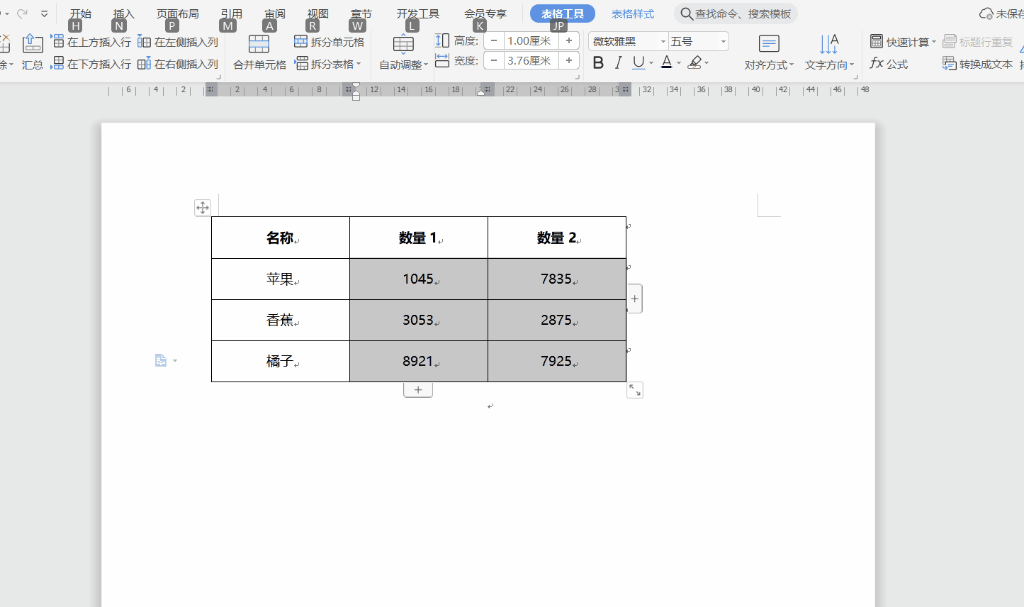Insert a row above (在上方插入行)

(91, 42)
